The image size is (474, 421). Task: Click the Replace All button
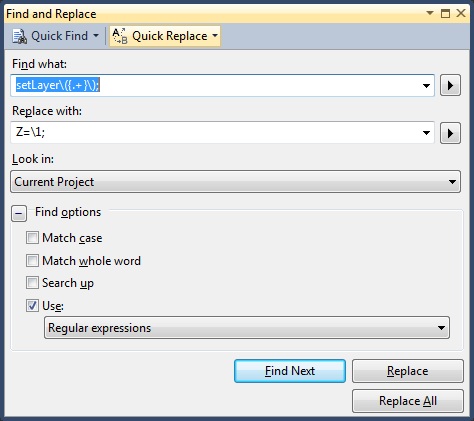[x=408, y=401]
